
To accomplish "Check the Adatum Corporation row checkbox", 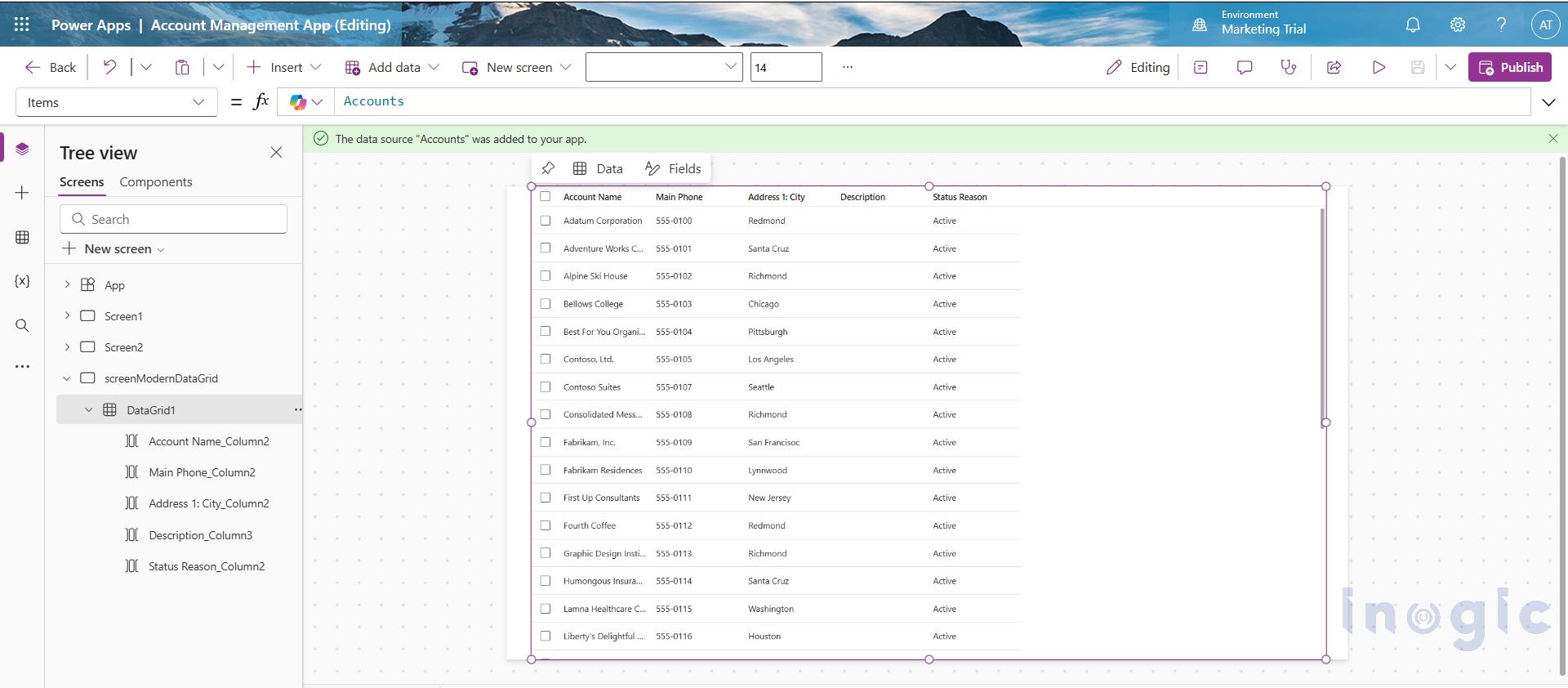I will coord(546,221).
